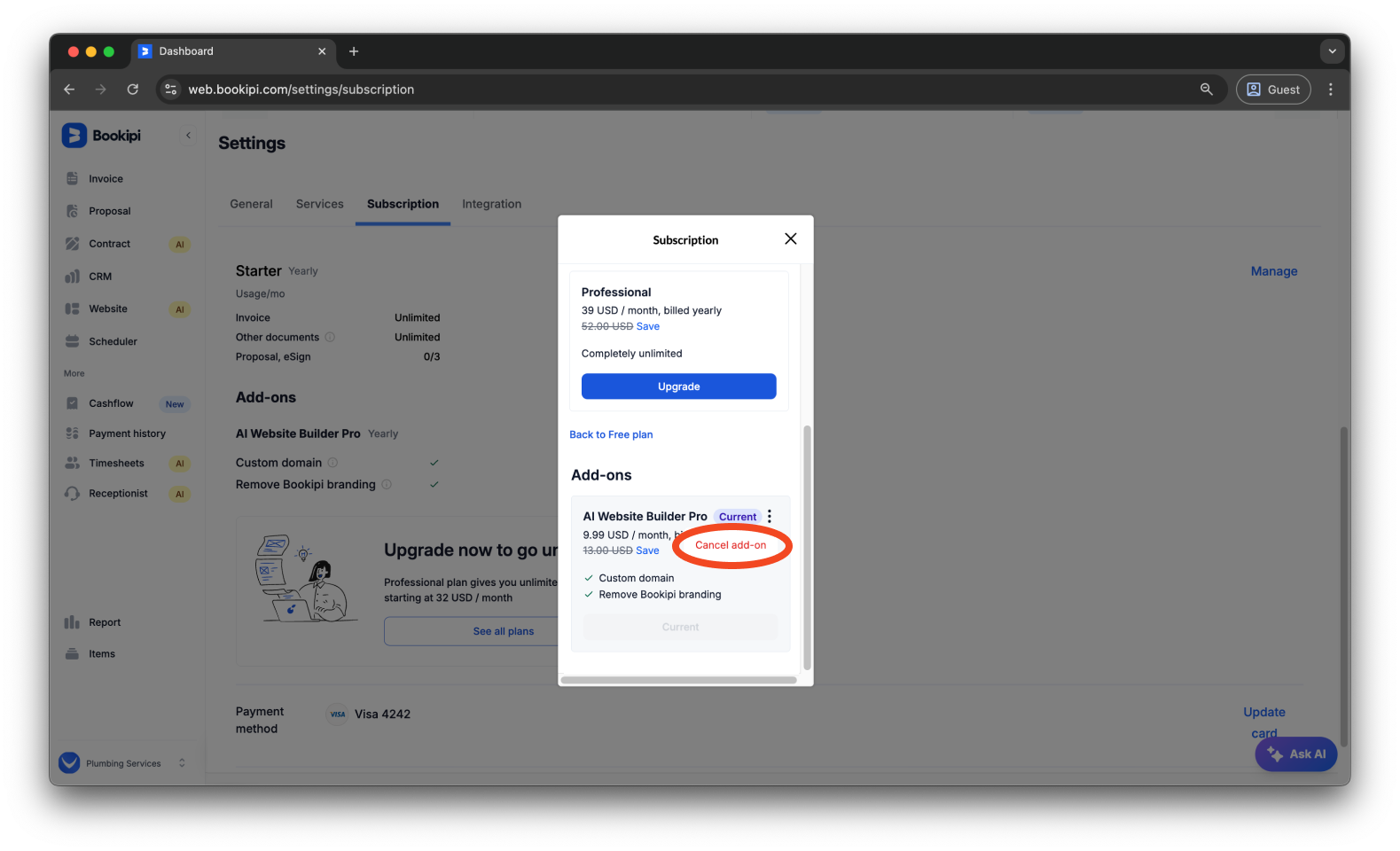This screenshot has height=851, width=1400.
Task: Open Payment history from the sidebar
Action: tap(128, 433)
